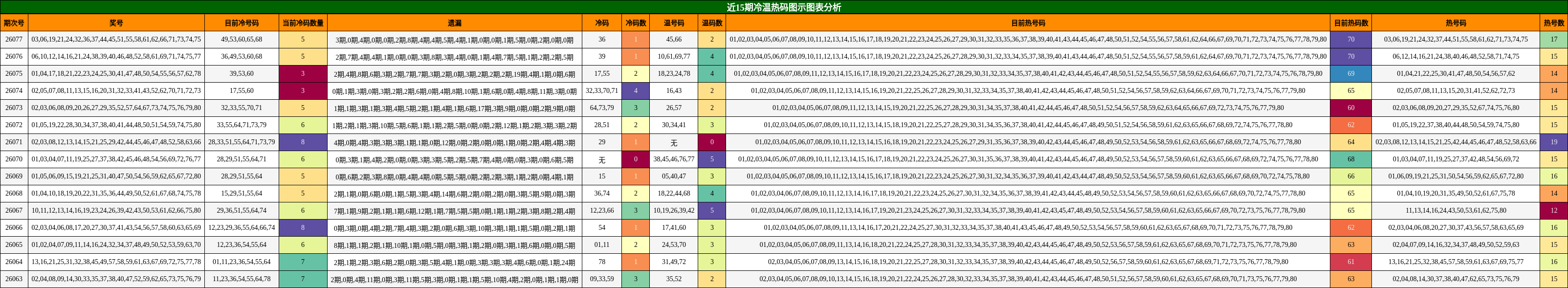This screenshot has height=288, width=1568.
Task: Click the 目前冷号码 column header
Action: pyautogui.click(x=242, y=23)
